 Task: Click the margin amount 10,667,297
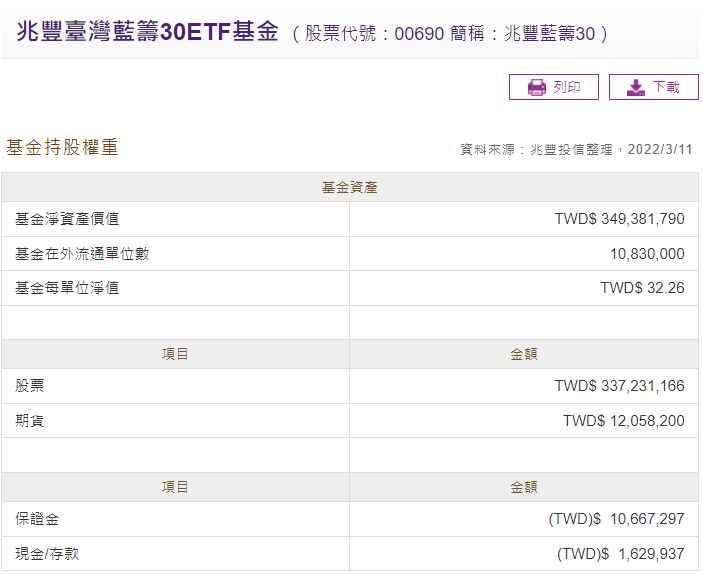click(647, 519)
